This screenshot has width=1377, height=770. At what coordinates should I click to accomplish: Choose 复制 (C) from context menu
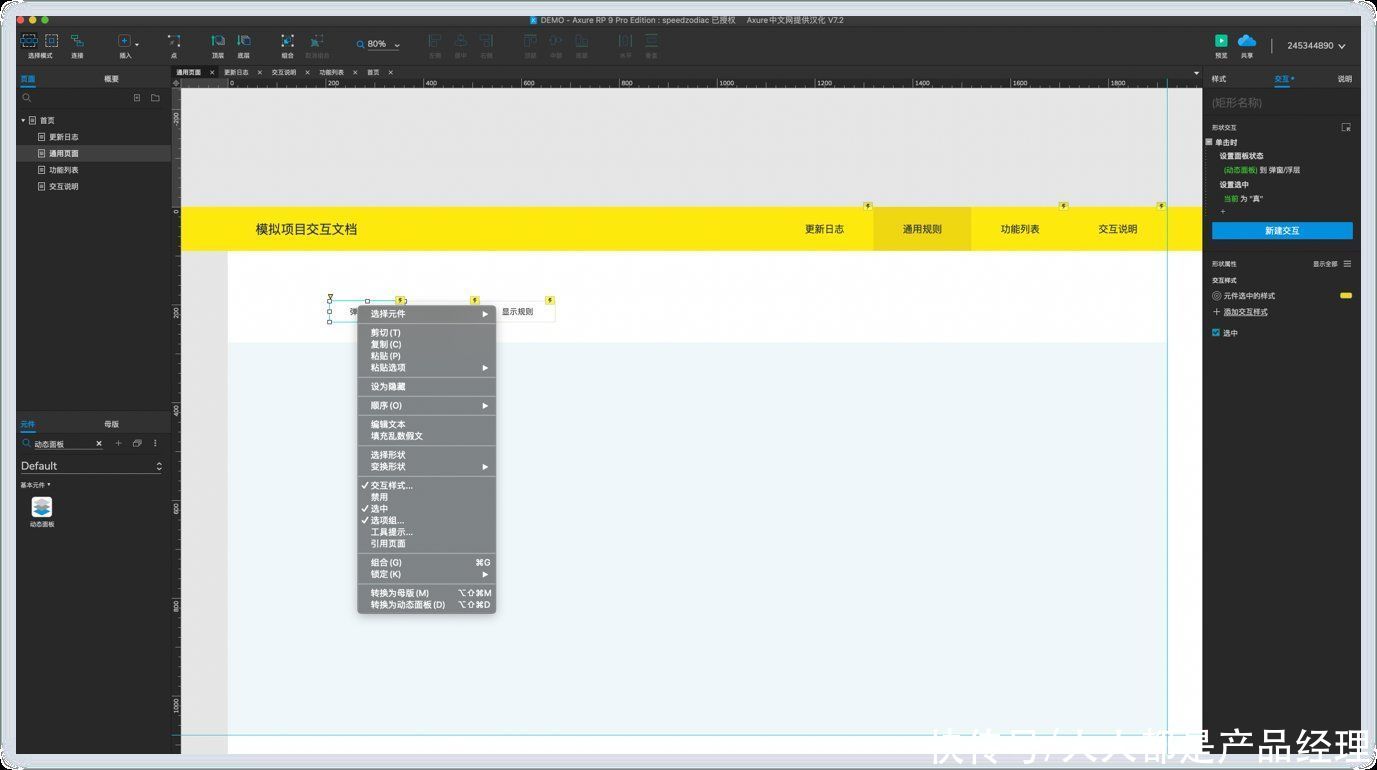point(427,344)
